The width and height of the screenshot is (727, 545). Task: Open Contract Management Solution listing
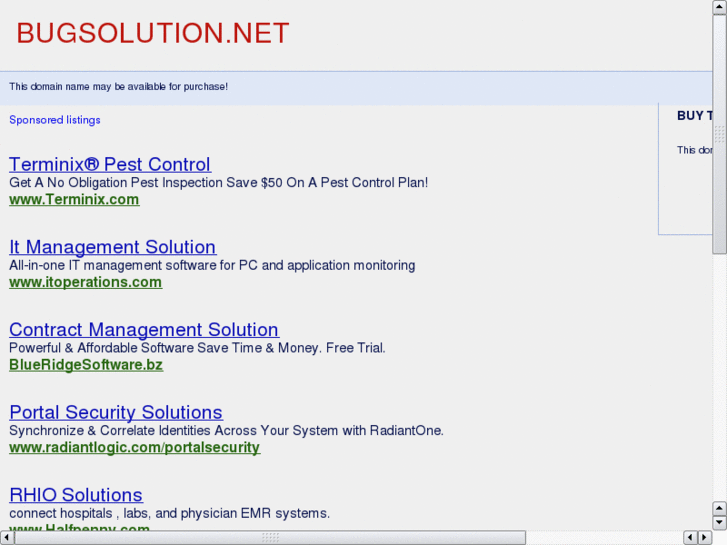144,330
